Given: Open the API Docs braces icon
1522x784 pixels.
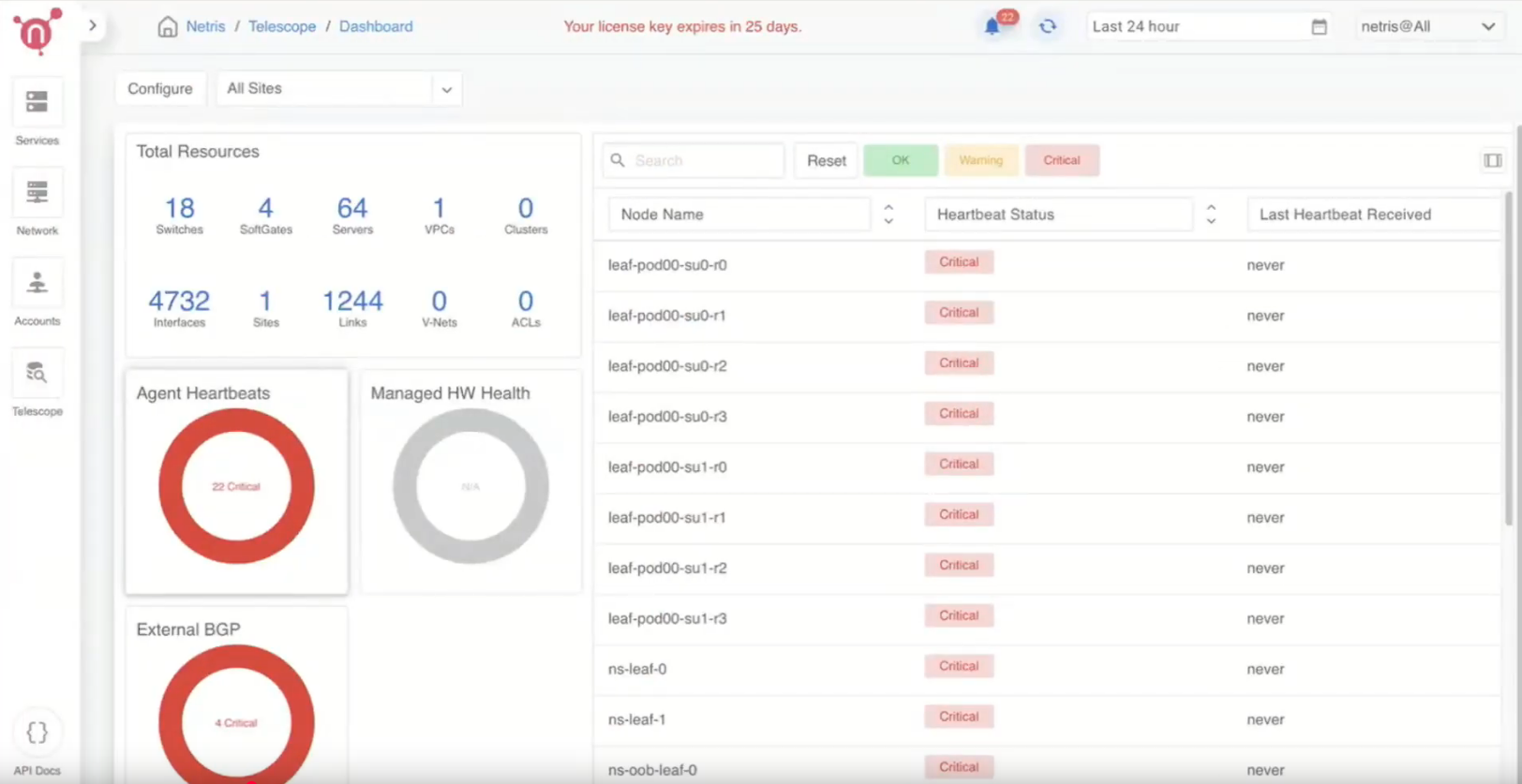Looking at the screenshot, I should (x=37, y=732).
